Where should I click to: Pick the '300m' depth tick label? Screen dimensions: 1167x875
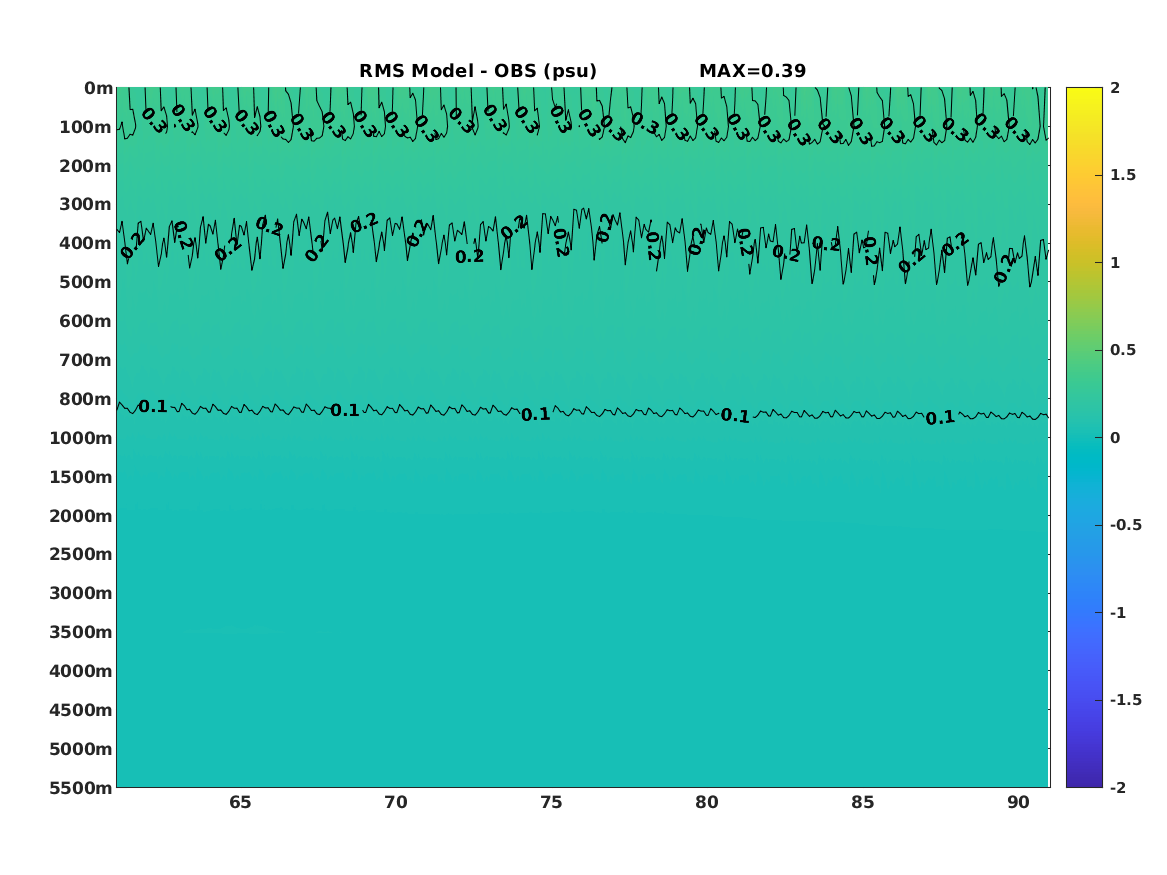[x=86, y=205]
